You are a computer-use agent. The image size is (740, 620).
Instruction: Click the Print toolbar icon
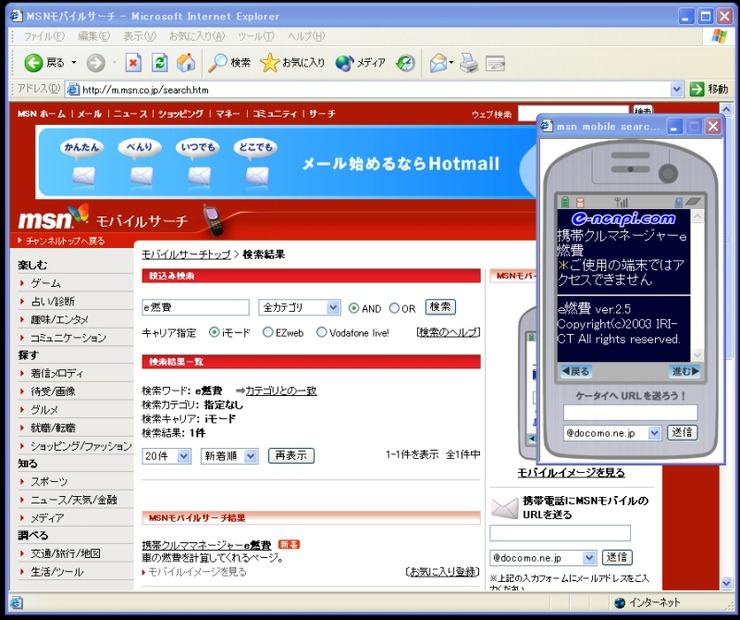469,63
